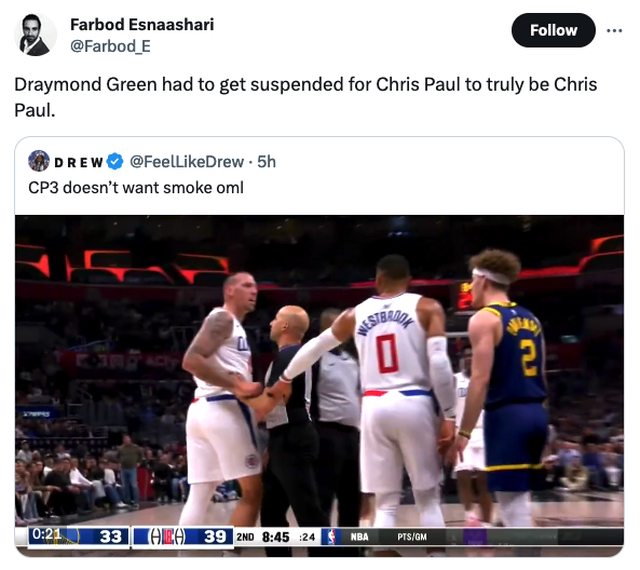Click the DREW display name in quoted tweet
Screen dimensions: 640x570
pos(79,162)
